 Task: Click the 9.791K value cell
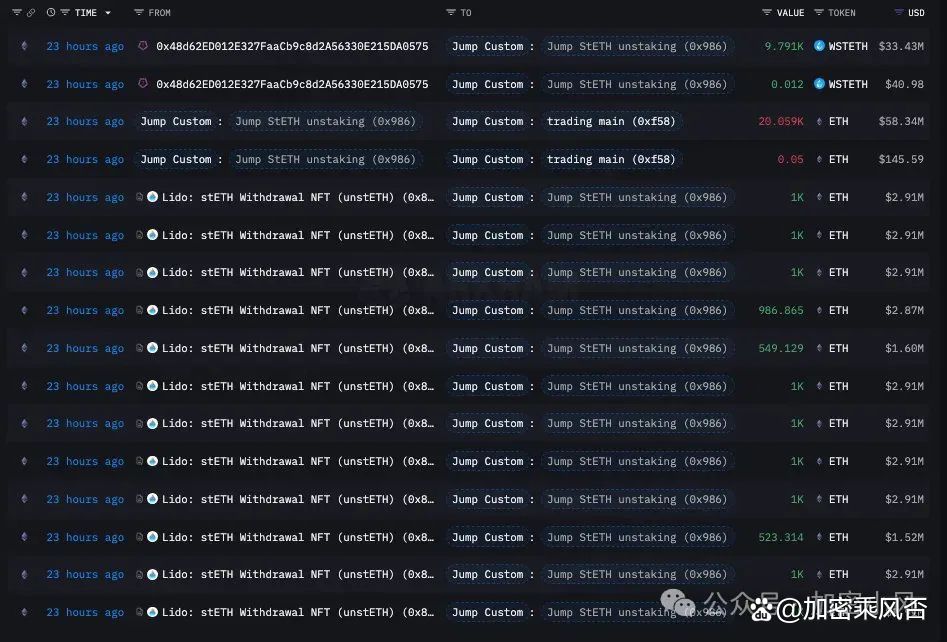pos(784,47)
